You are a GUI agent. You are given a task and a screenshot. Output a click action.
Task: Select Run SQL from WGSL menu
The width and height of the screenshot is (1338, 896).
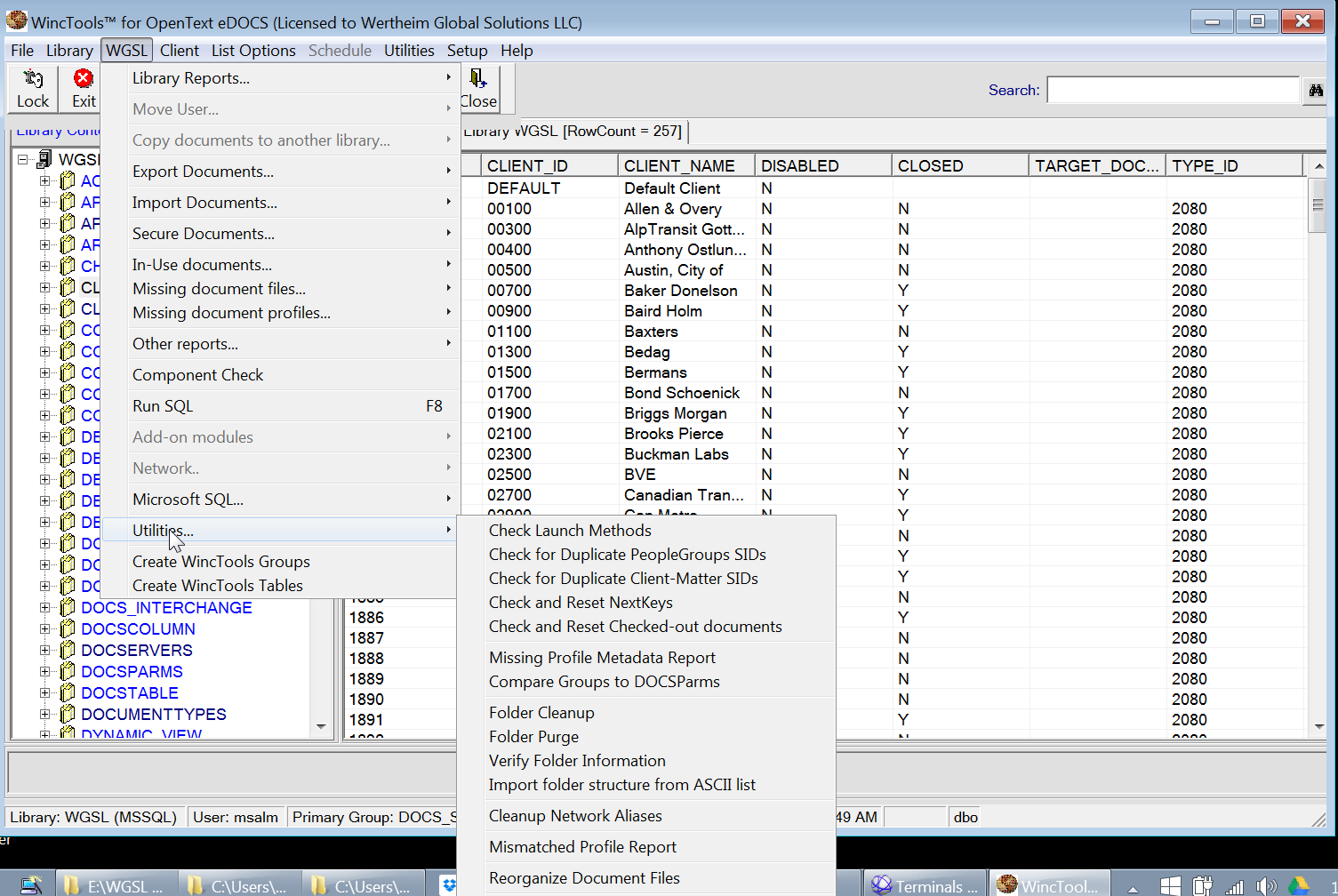281,406
